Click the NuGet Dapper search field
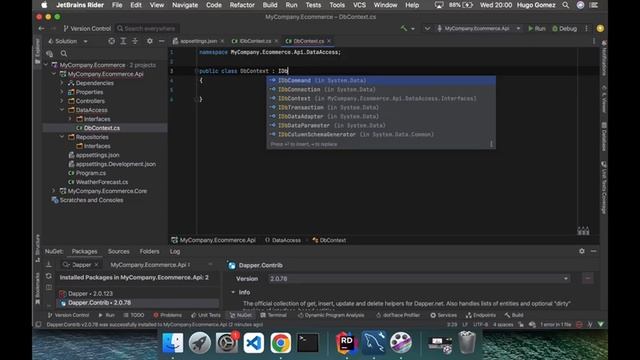Viewport: 640px width, 360px height. coord(81,264)
